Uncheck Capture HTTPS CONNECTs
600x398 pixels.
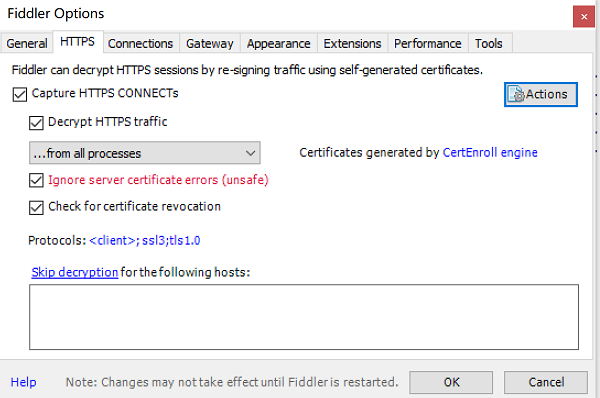tap(20, 94)
